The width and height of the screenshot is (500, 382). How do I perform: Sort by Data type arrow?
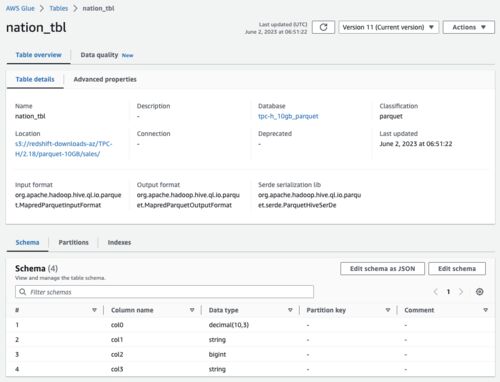[x=290, y=310]
